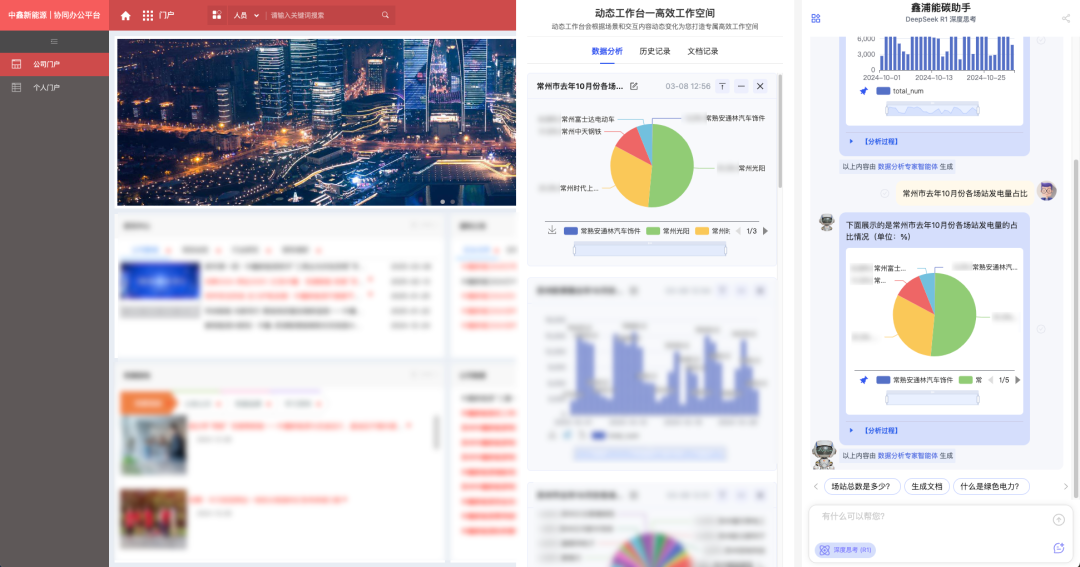
Task: Select 个人门户 in the sidebar
Action: [x=47, y=88]
